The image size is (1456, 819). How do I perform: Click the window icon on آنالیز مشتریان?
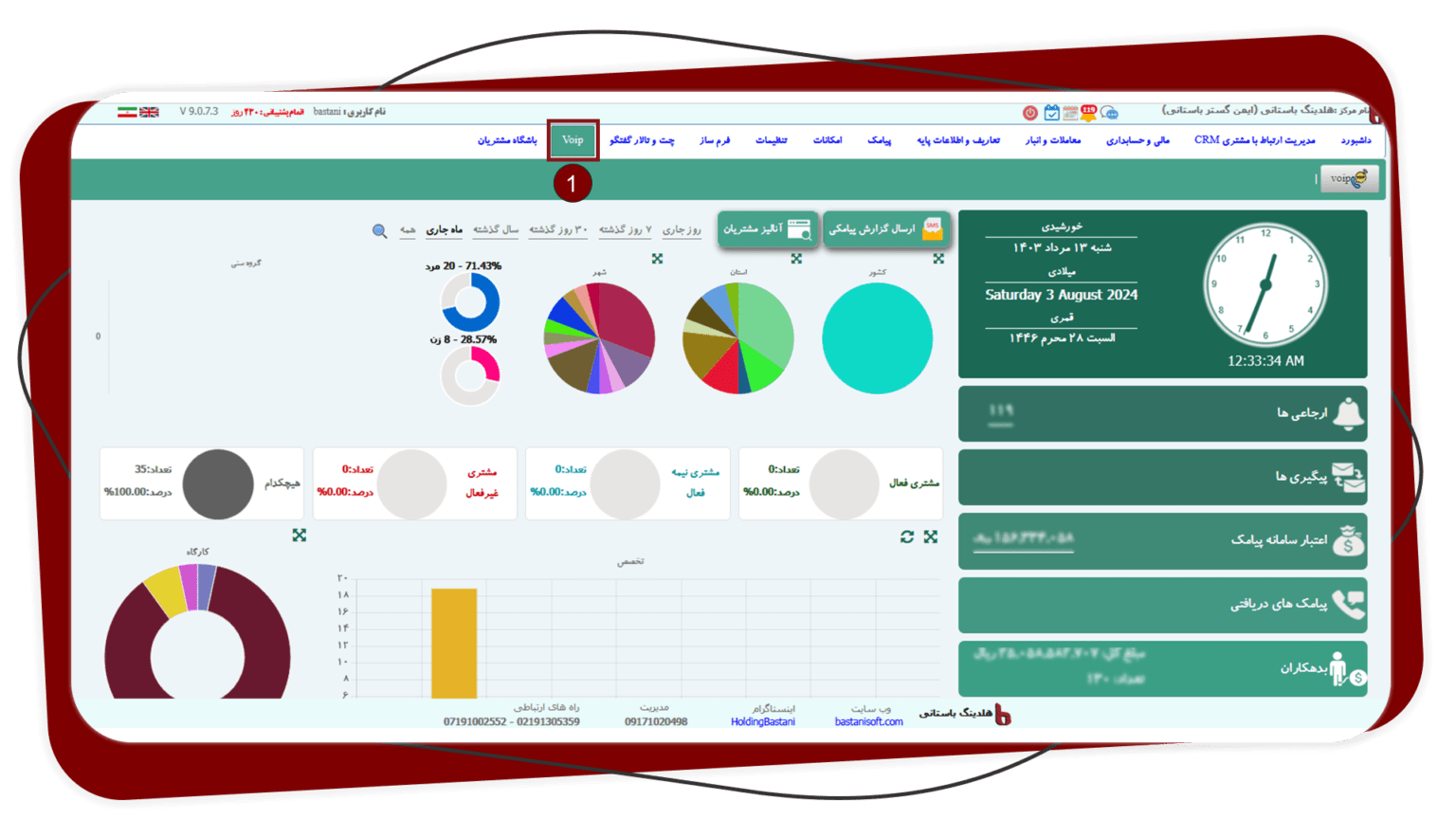[799, 229]
